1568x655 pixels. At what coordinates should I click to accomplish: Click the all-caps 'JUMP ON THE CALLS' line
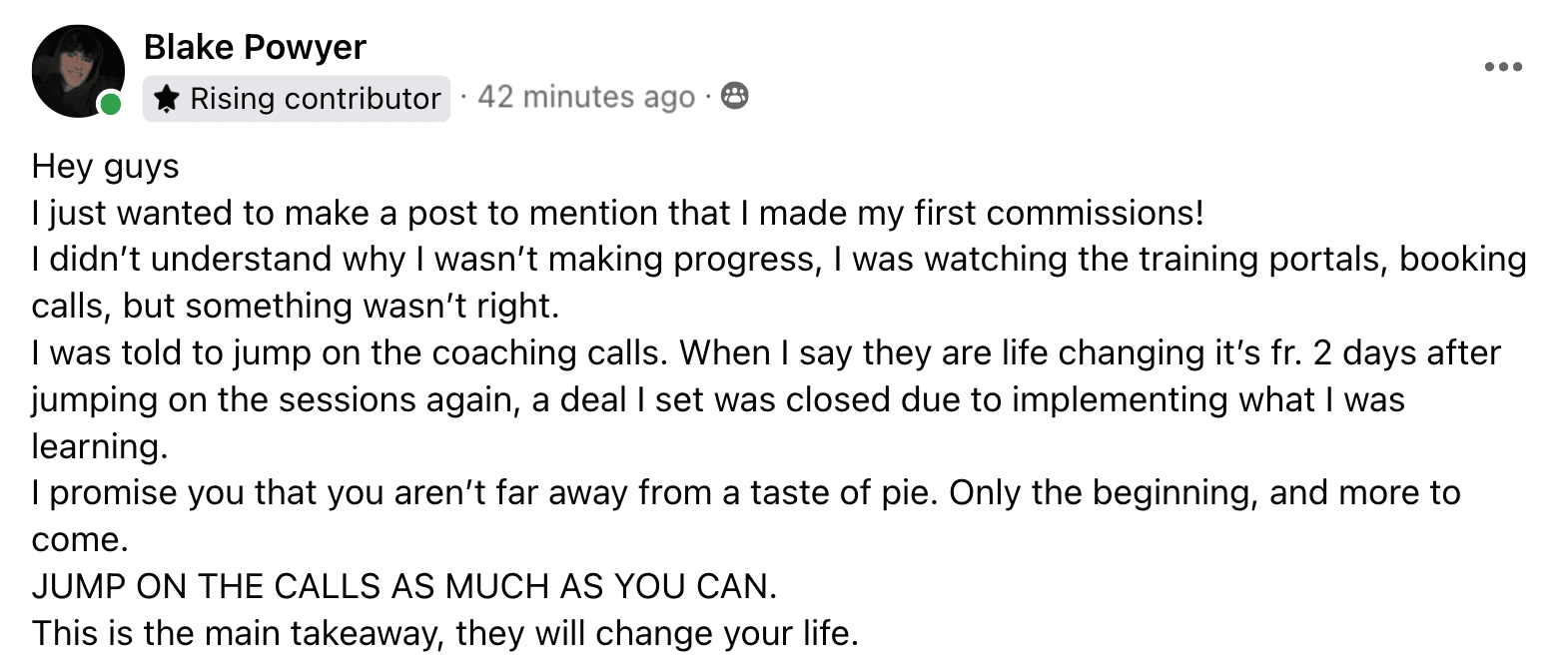(404, 586)
